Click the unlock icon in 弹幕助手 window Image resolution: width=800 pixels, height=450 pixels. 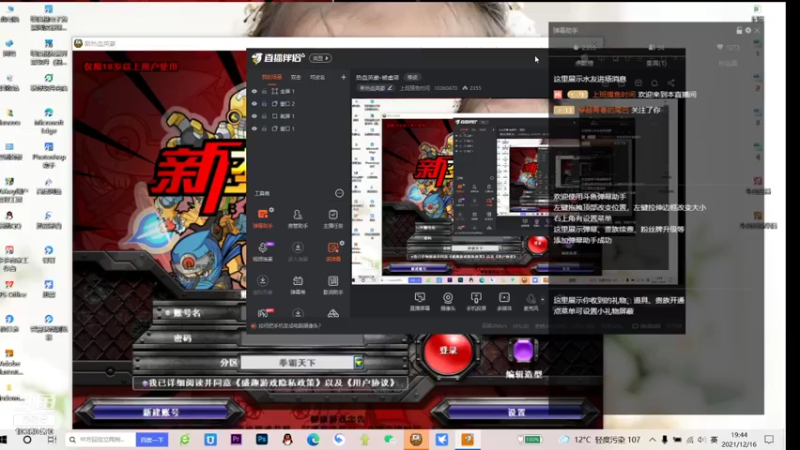[739, 30]
